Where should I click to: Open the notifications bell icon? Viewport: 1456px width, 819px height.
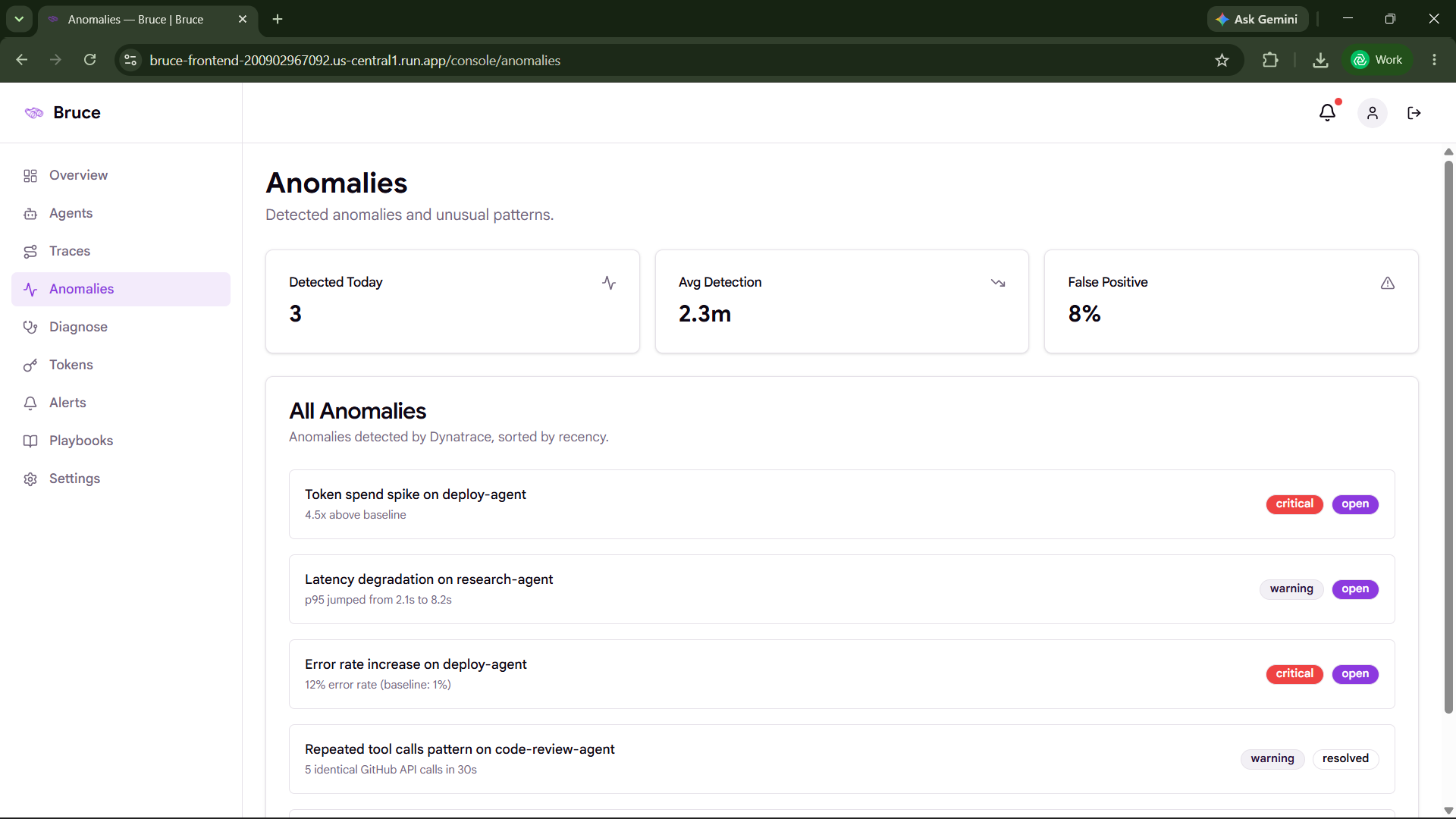pyautogui.click(x=1327, y=113)
